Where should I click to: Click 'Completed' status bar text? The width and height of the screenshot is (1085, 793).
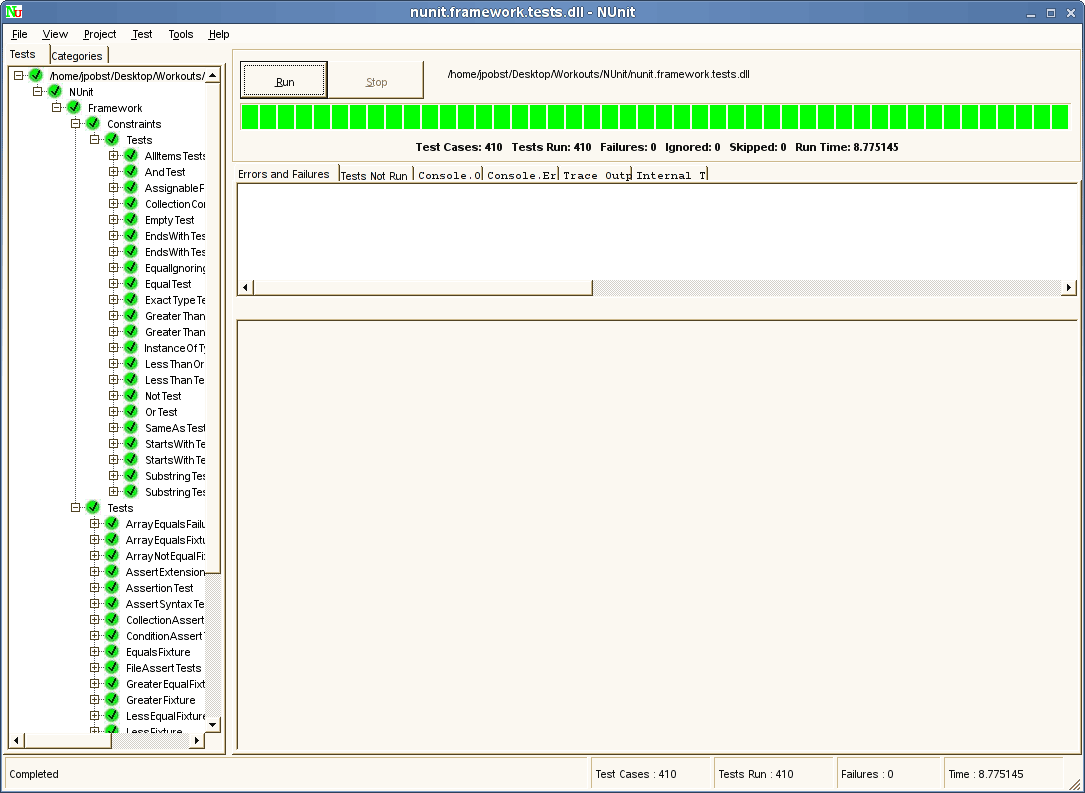pos(34,774)
